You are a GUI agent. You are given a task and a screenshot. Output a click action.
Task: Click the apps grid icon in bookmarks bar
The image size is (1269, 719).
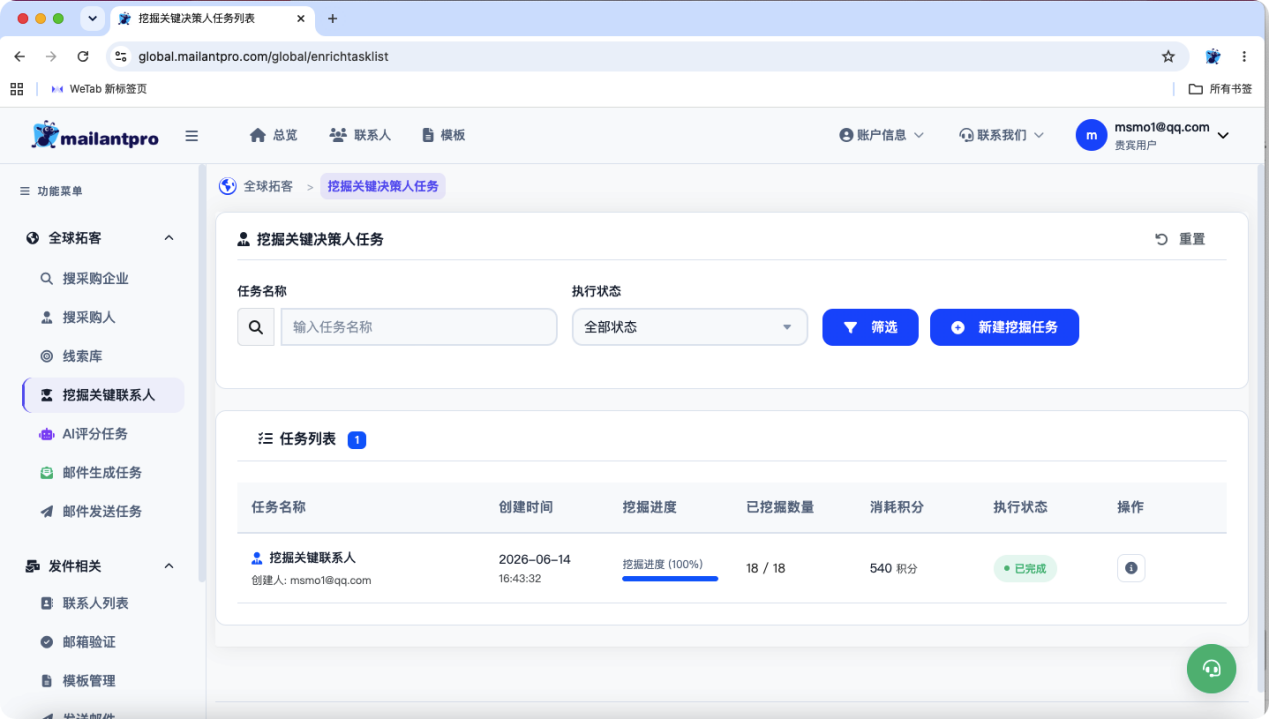point(17,89)
